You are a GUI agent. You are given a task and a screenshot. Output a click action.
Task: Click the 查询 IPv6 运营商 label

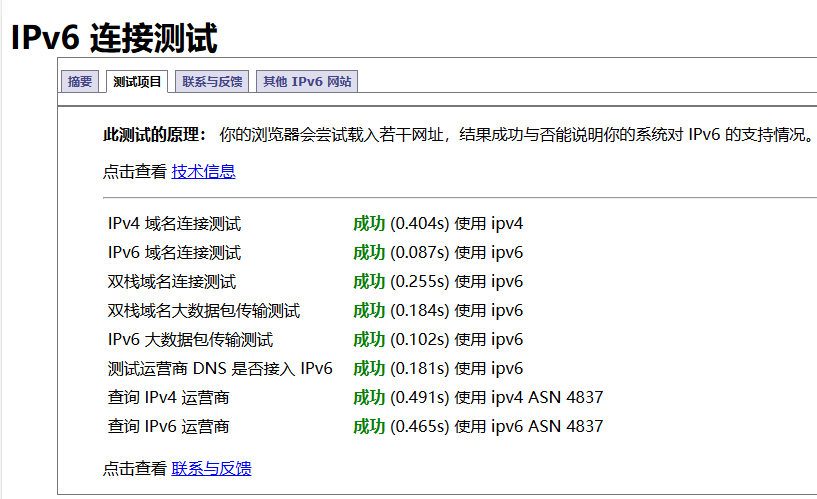click(168, 427)
